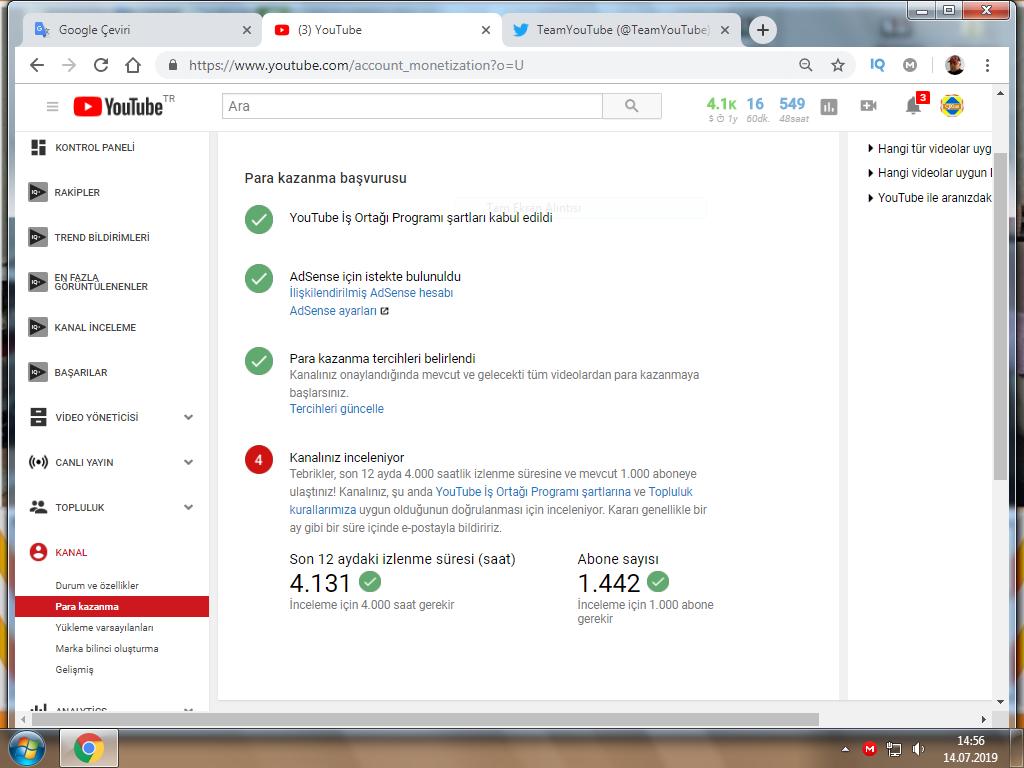Image resolution: width=1024 pixels, height=768 pixels.
Task: Click the volume speaker tray icon
Action: pyautogui.click(x=918, y=749)
